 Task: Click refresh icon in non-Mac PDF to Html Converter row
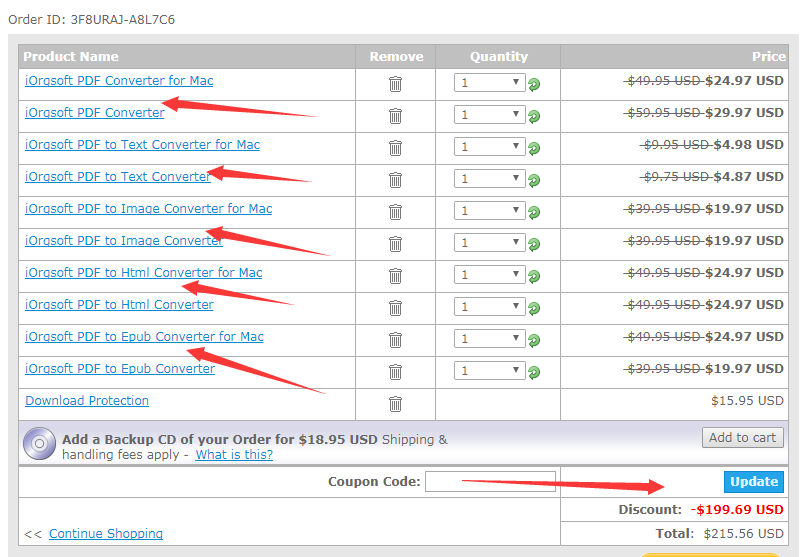[x=534, y=308]
